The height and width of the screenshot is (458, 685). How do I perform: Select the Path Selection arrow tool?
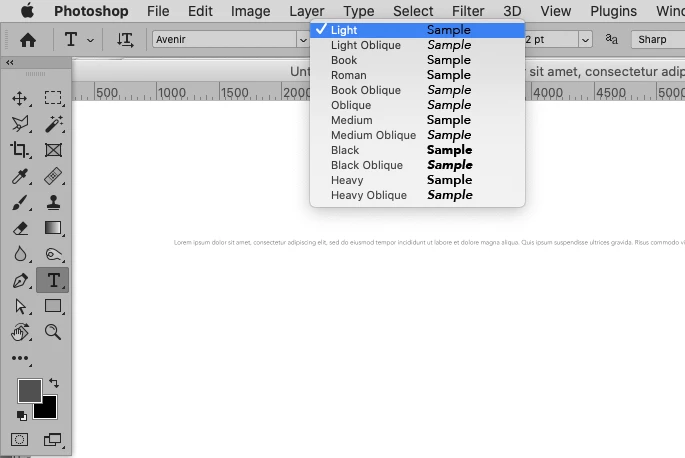click(x=20, y=306)
